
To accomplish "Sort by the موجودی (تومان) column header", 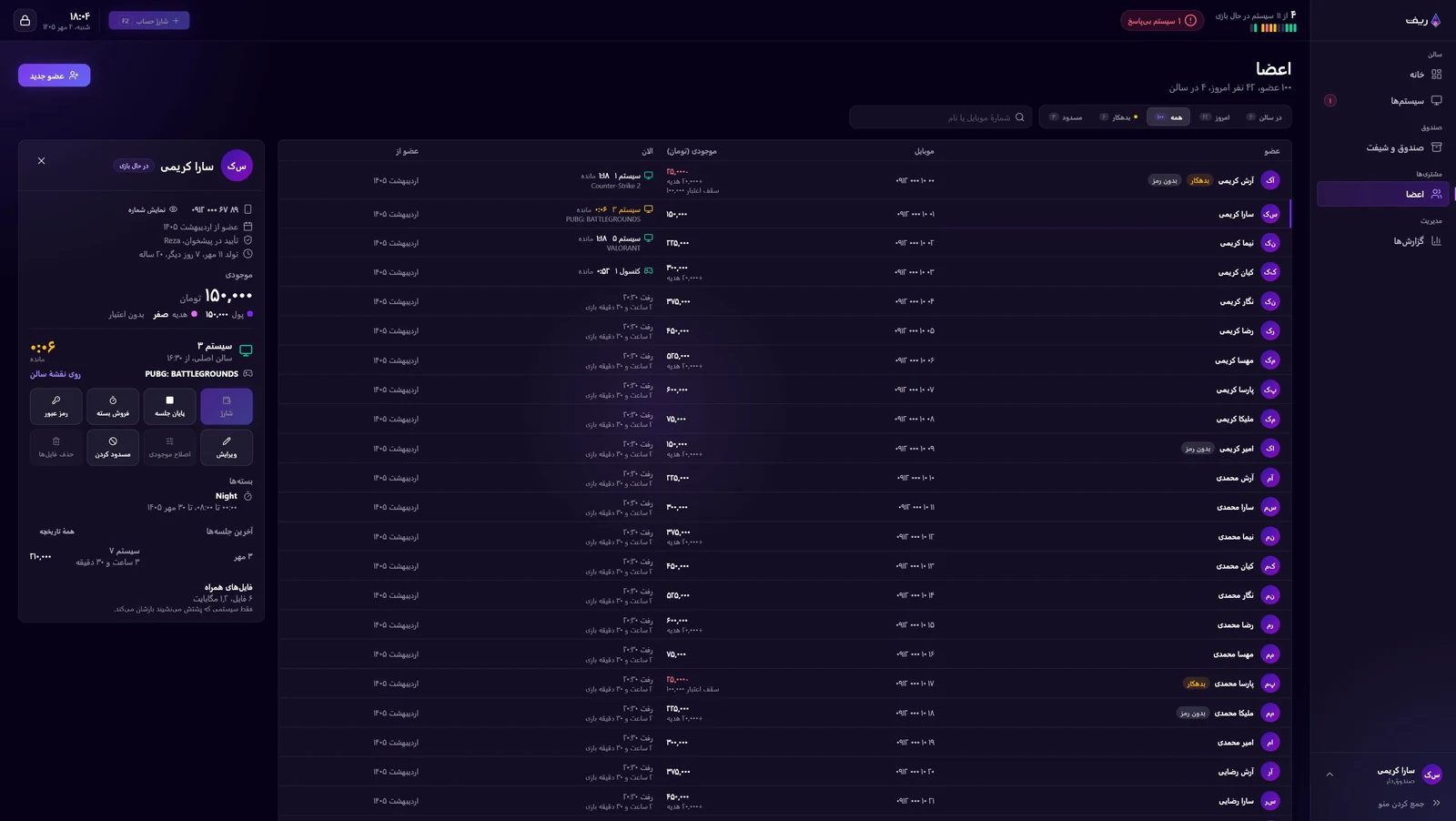I will [692, 151].
